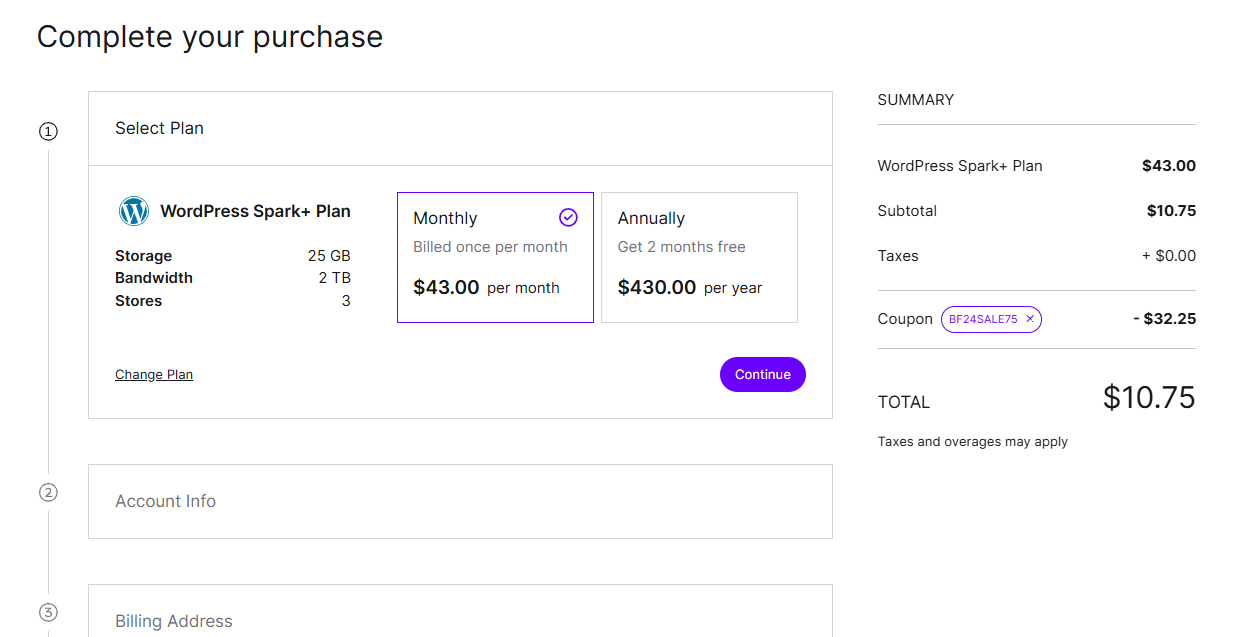The image size is (1237, 637).
Task: Click the large TOTAL amount '$10.75'
Action: 1149,398
